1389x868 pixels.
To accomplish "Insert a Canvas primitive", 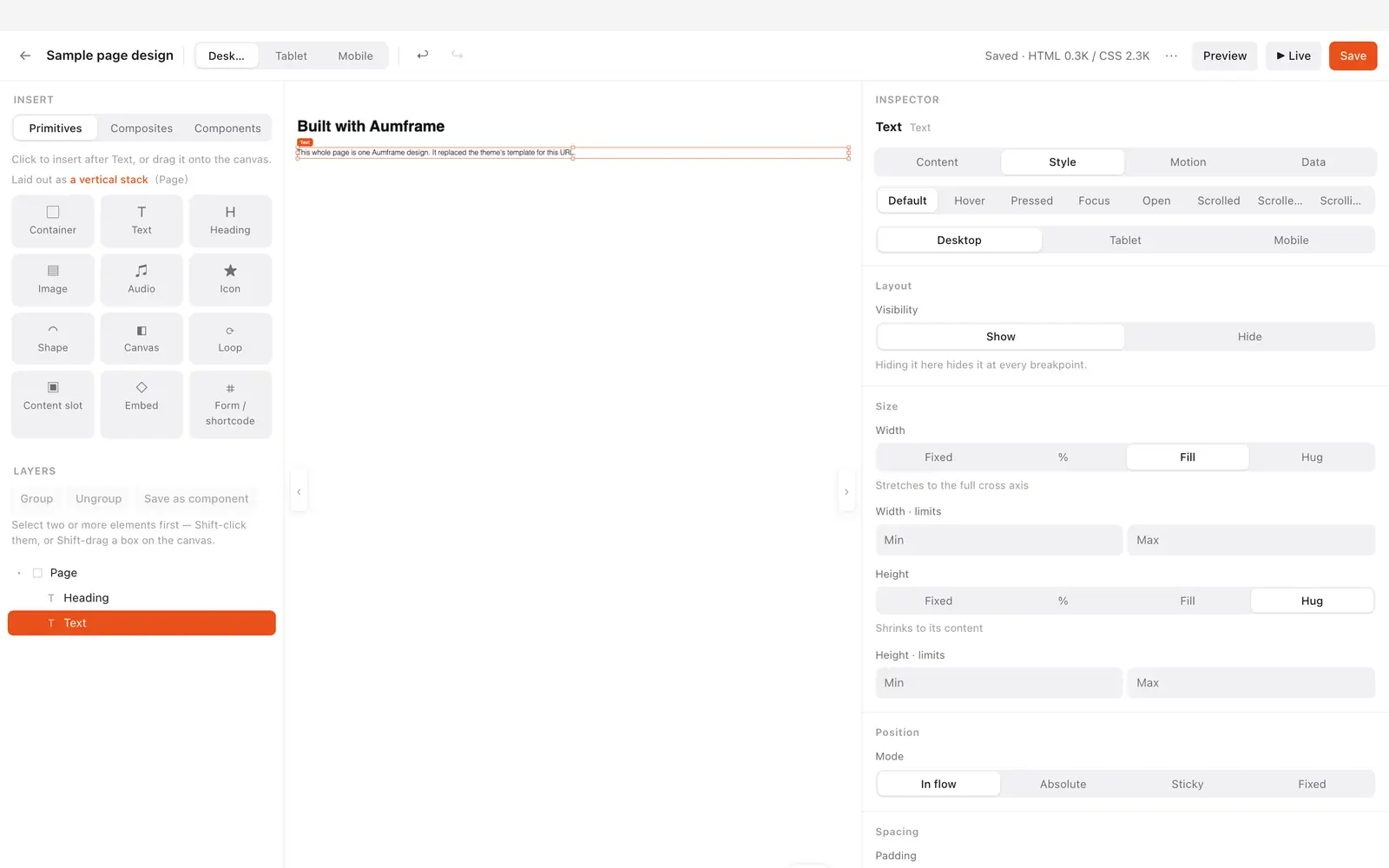I will point(142,339).
